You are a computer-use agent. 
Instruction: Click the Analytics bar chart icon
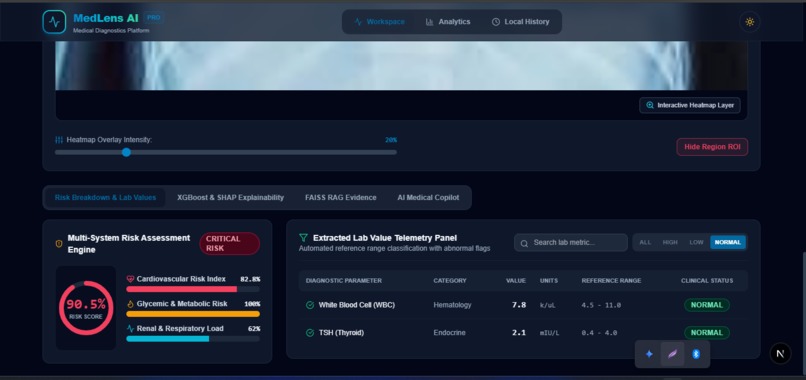(429, 22)
